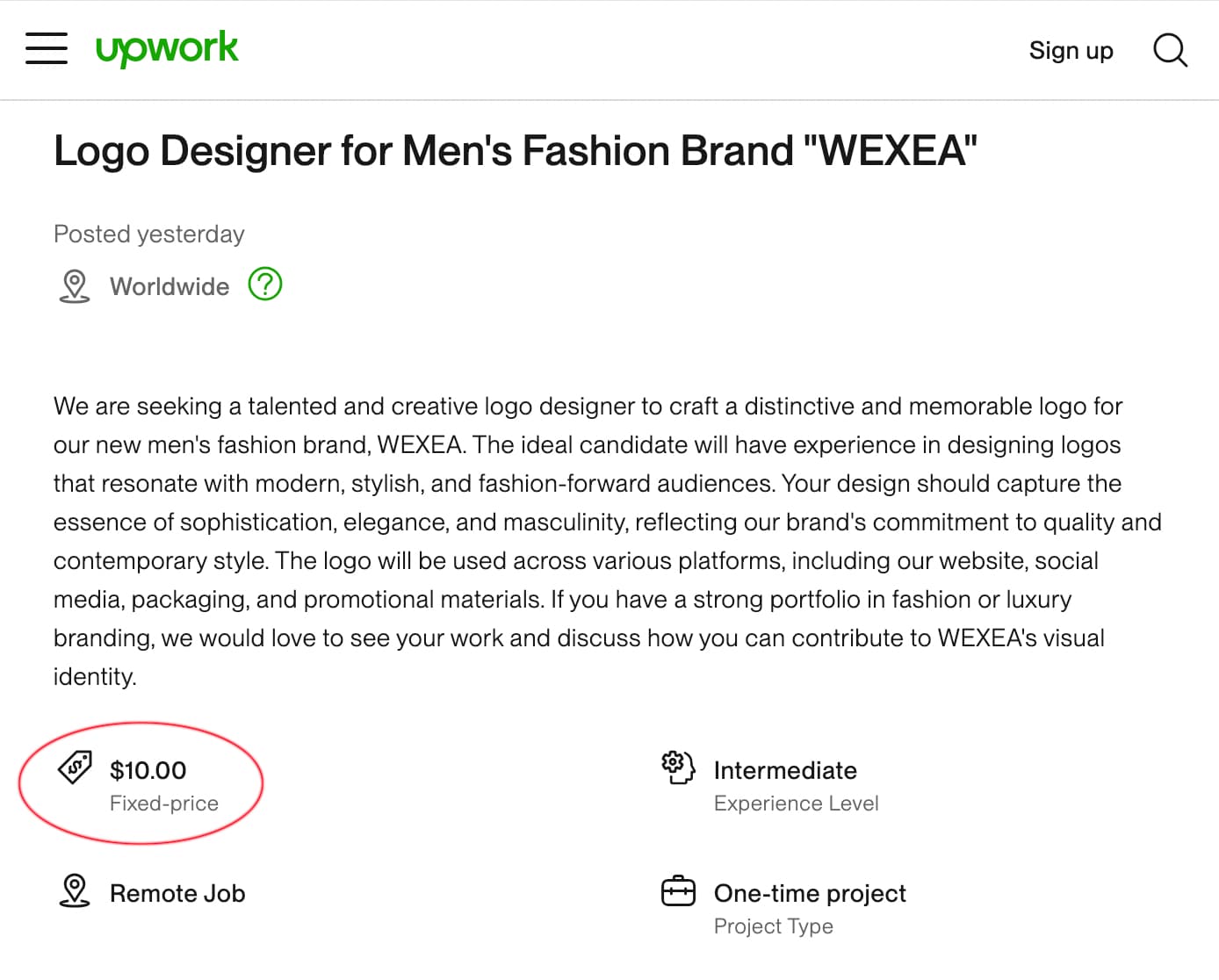Click the One-time project label
The height and width of the screenshot is (980, 1219).
pos(810,894)
